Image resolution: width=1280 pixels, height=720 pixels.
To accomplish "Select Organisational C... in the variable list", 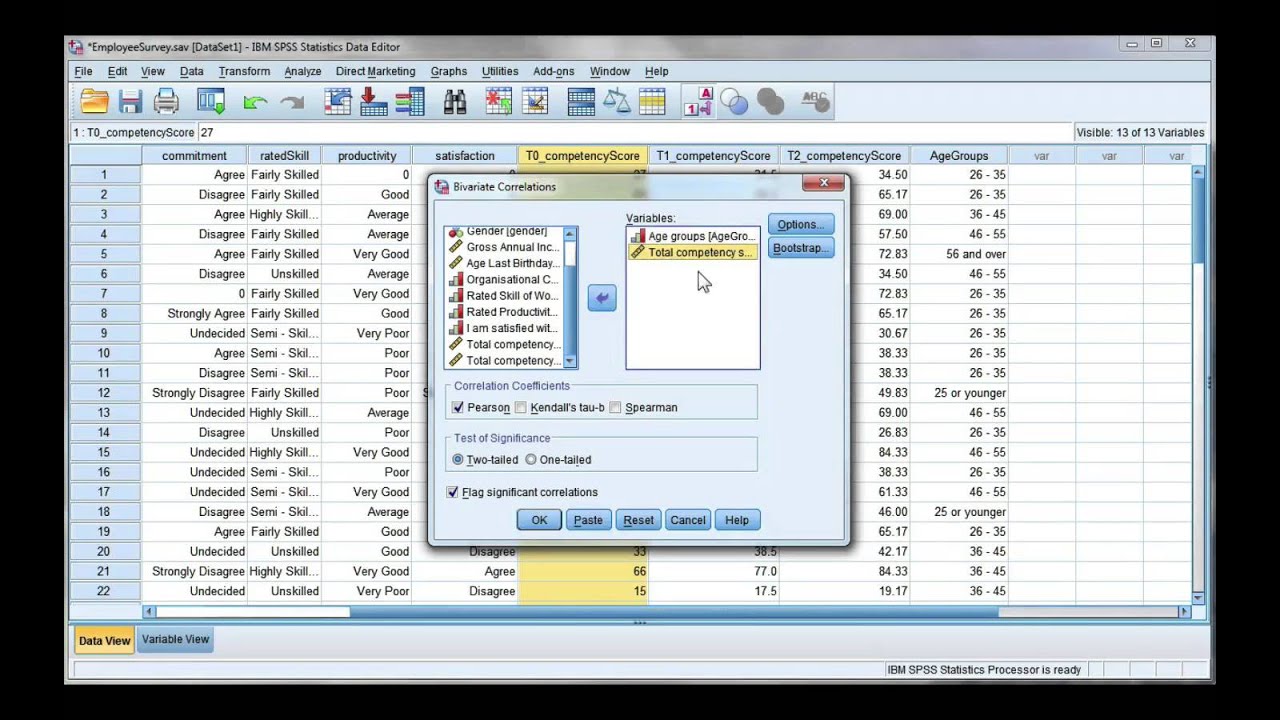I will [505, 279].
